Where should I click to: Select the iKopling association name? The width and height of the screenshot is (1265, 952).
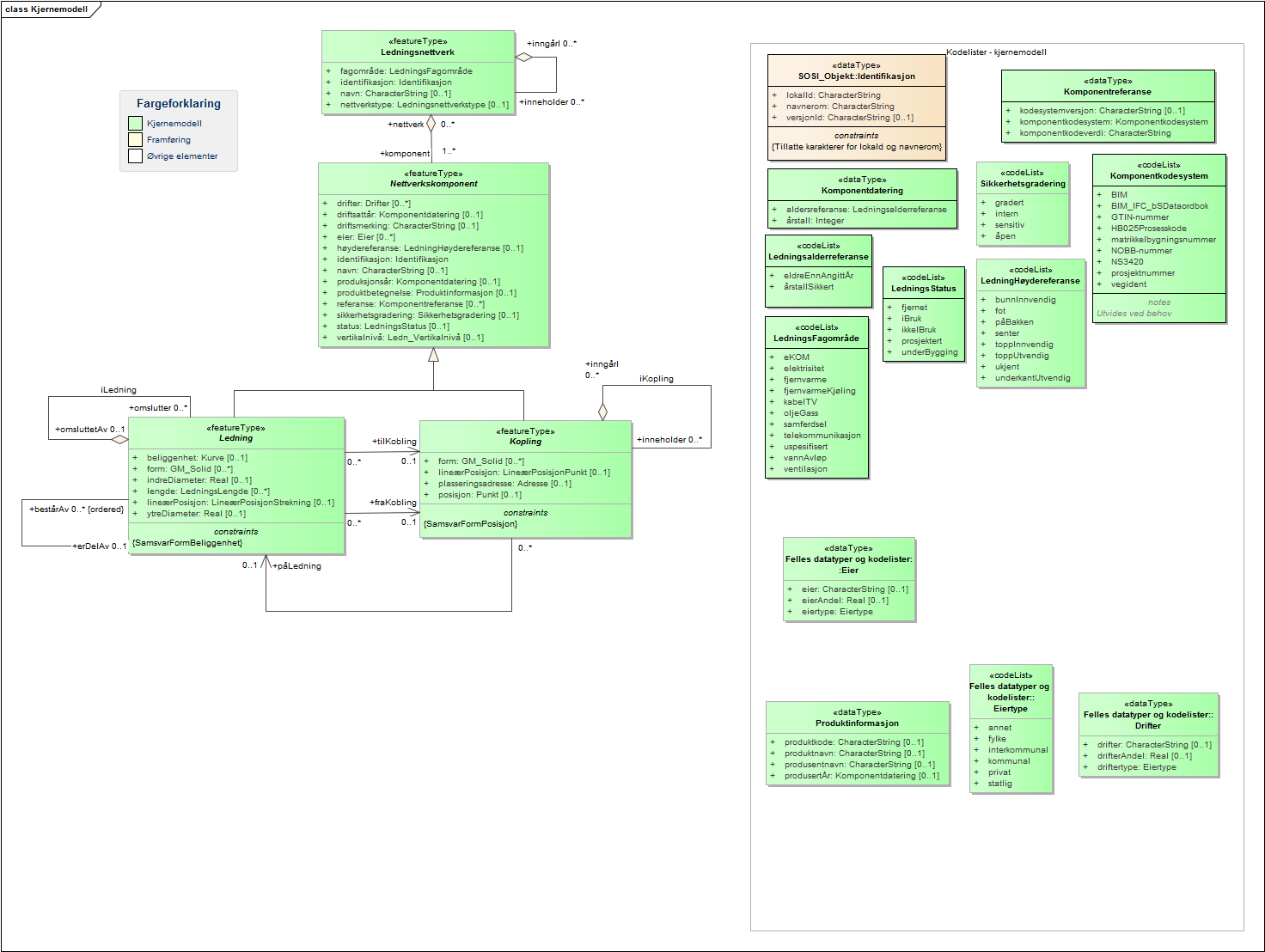coord(657,379)
